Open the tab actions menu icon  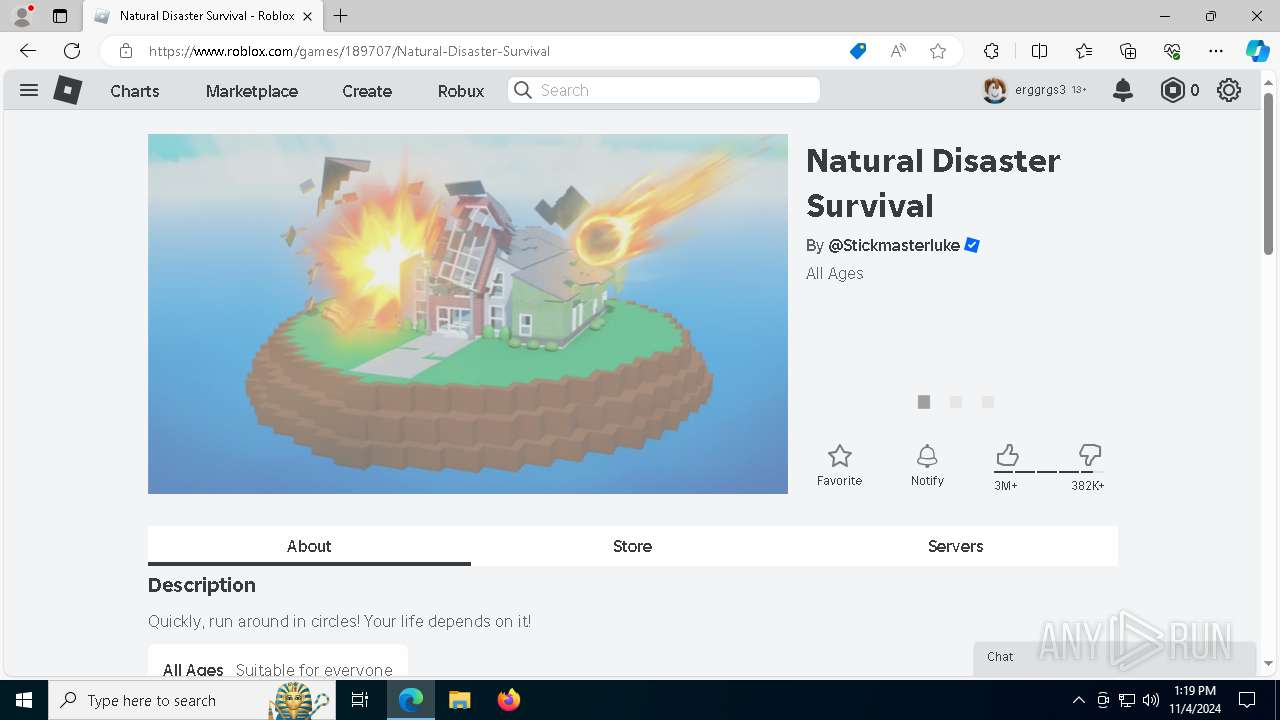[60, 16]
